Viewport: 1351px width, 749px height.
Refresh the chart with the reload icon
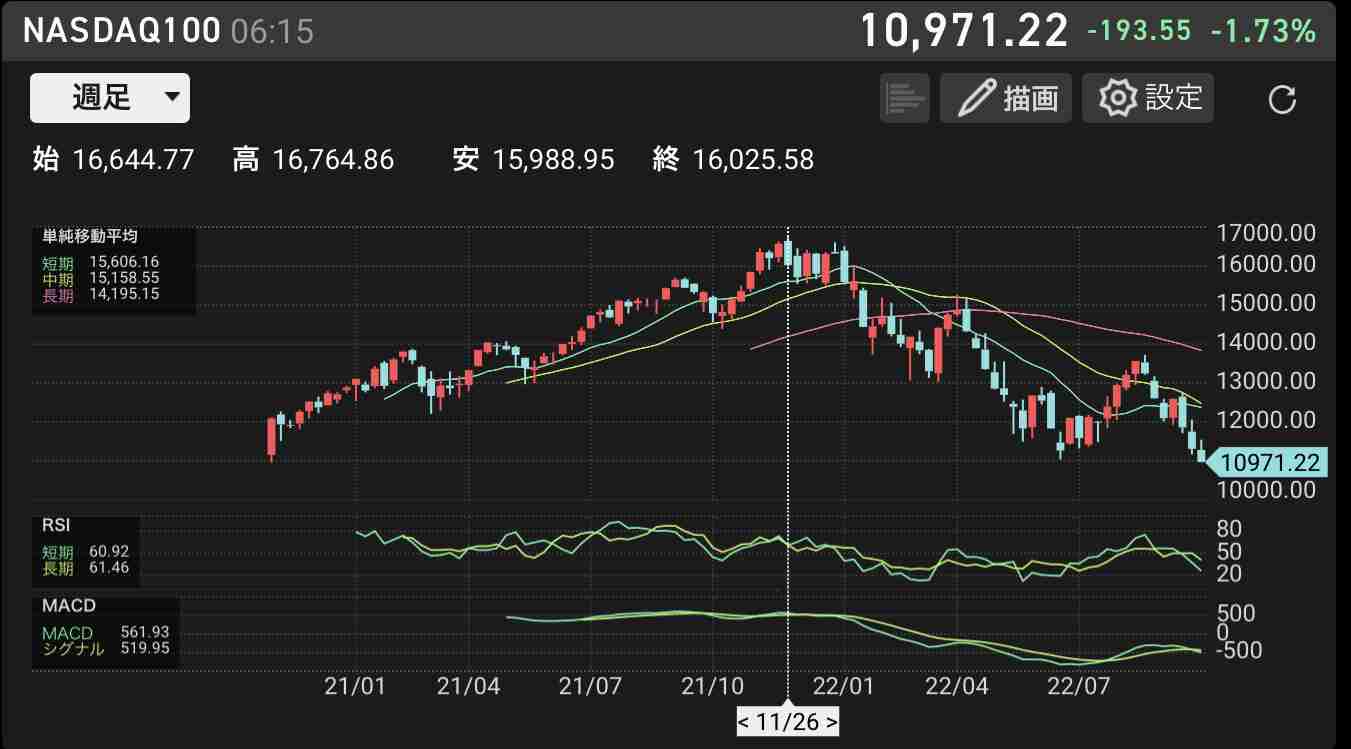(x=1282, y=99)
